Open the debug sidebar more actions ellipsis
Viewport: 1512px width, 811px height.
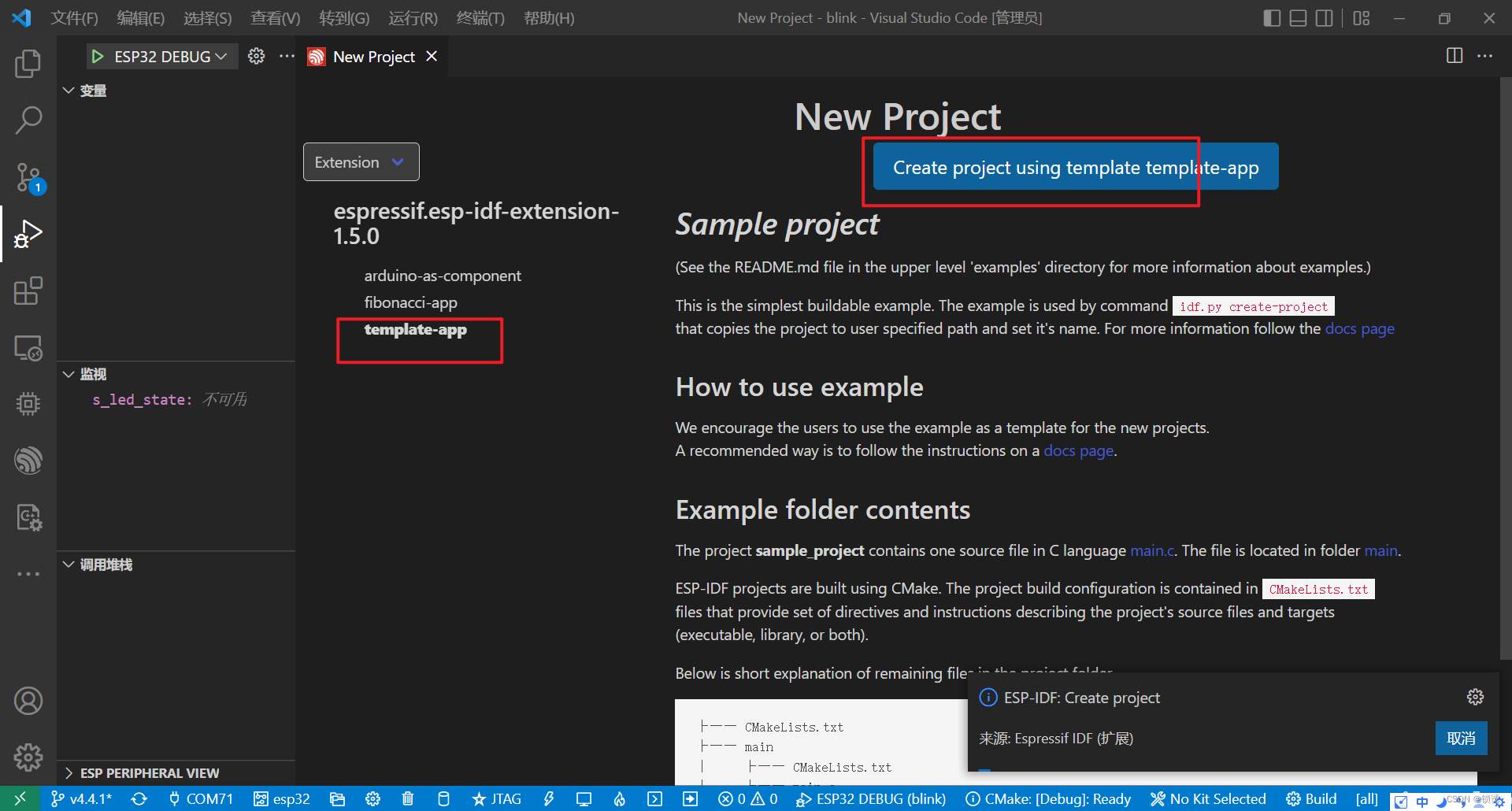287,56
